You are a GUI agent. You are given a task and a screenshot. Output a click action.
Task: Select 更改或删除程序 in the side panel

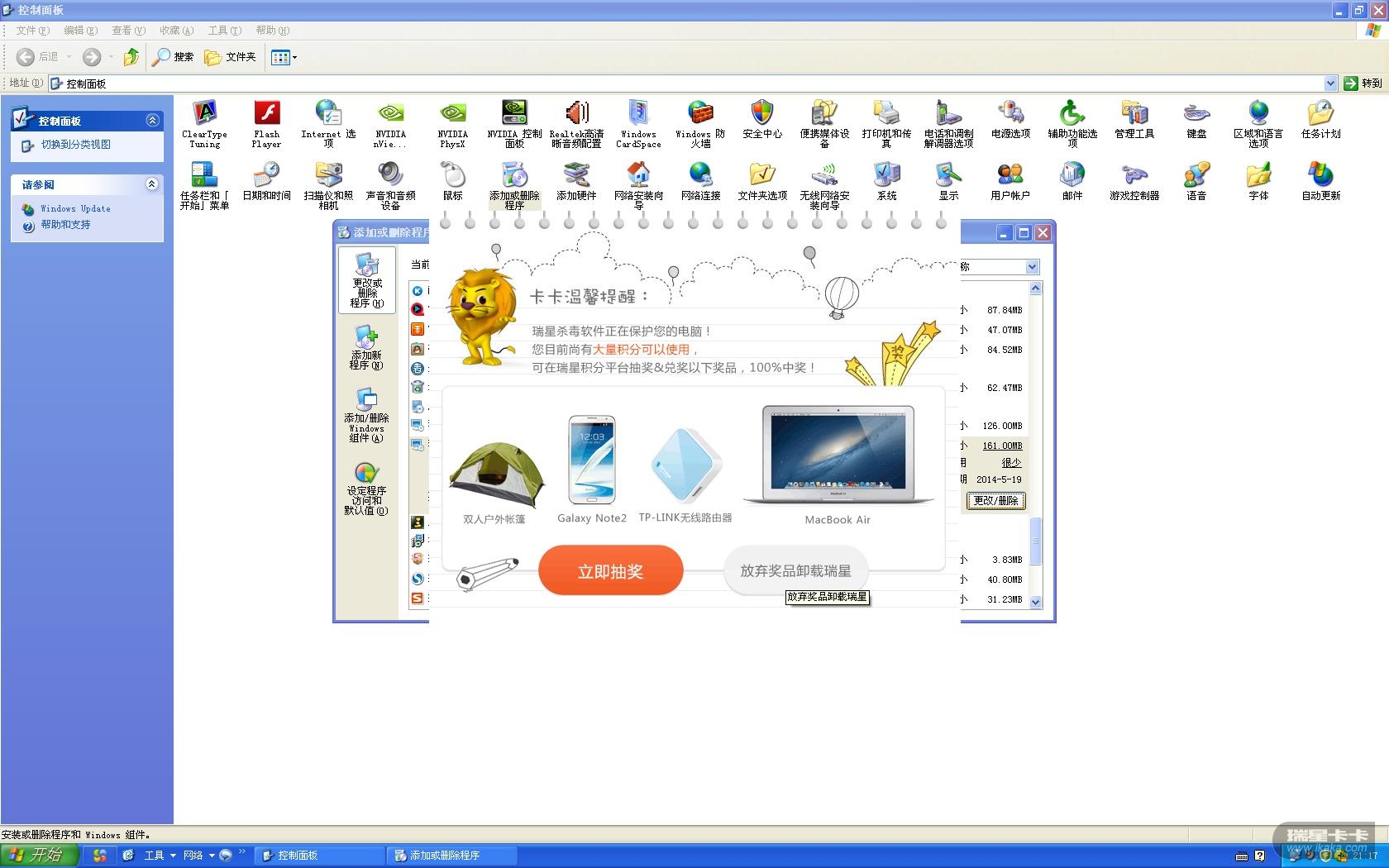coord(367,281)
